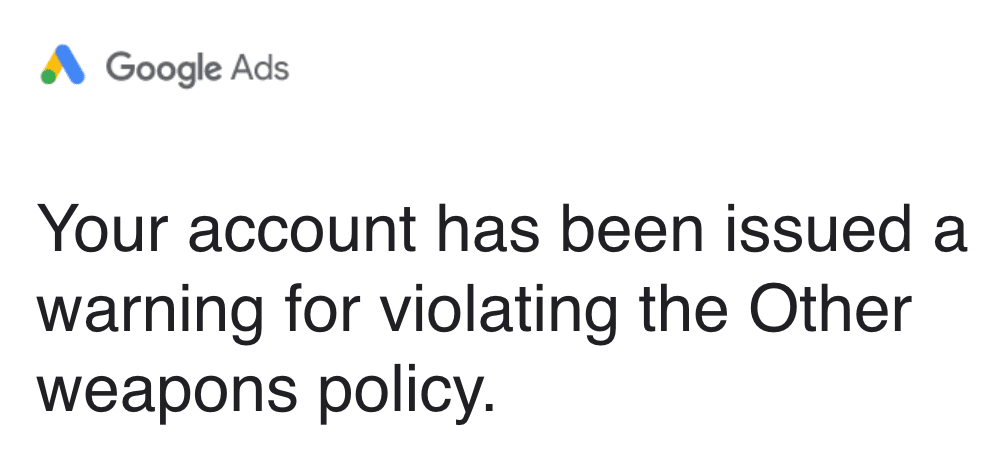Click the capital "G" in the Google wordmark
Image resolution: width=986 pixels, height=464 pixels.
(x=118, y=68)
